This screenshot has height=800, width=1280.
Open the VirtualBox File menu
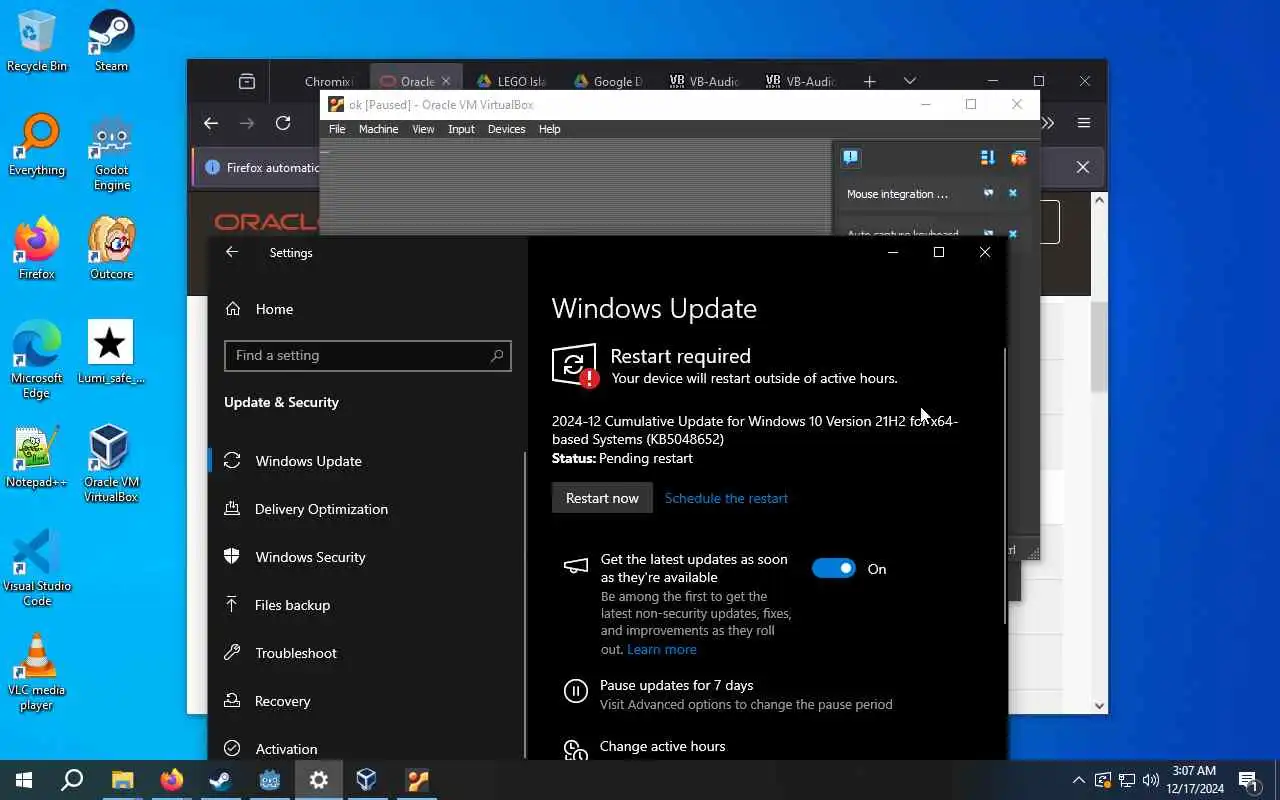coord(337,129)
